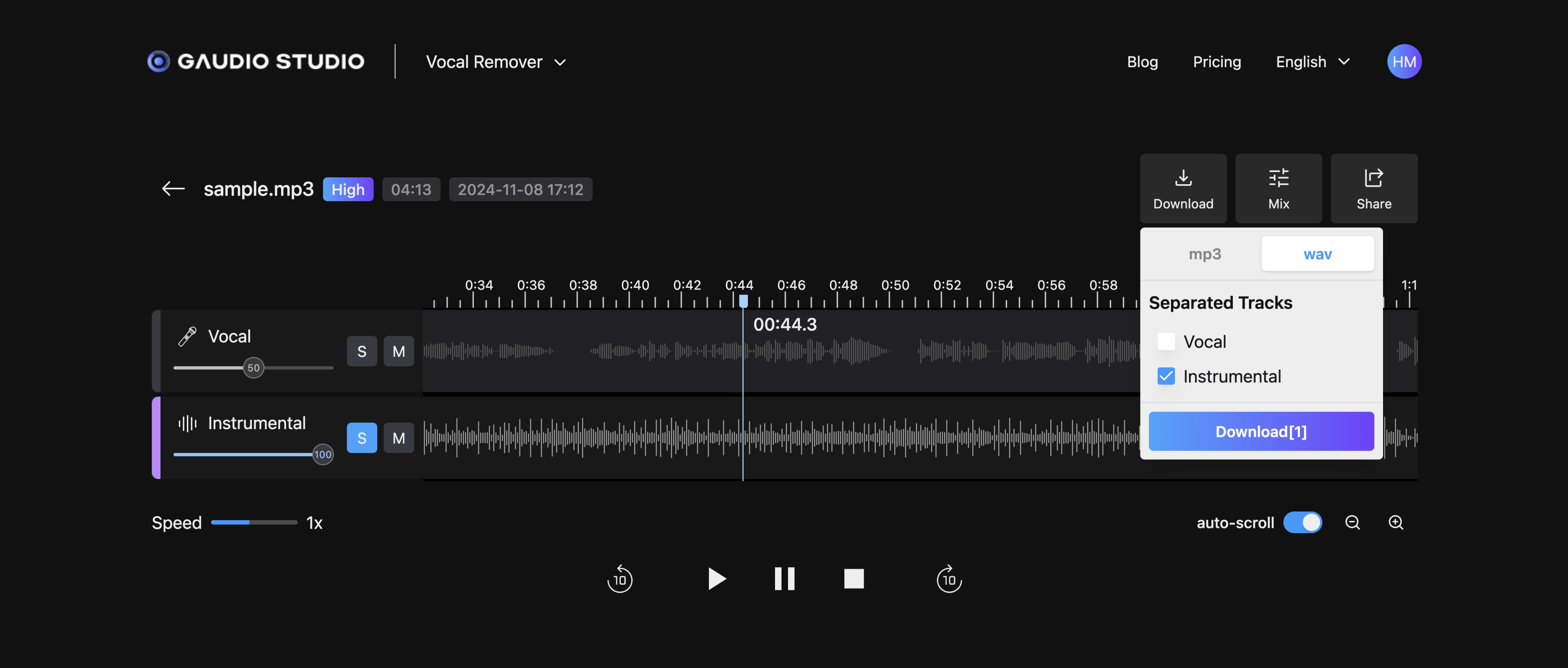
Task: Solo the Instrumental track with S button
Action: tap(362, 437)
